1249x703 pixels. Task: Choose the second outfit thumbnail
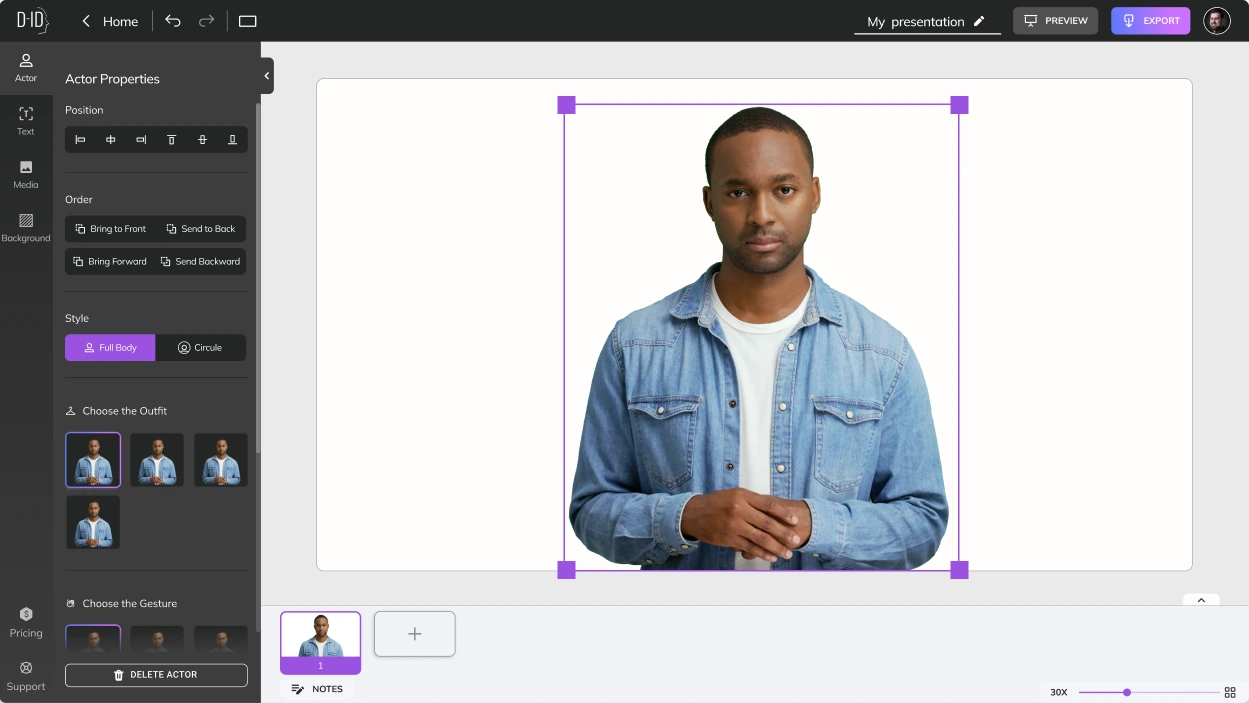point(157,460)
